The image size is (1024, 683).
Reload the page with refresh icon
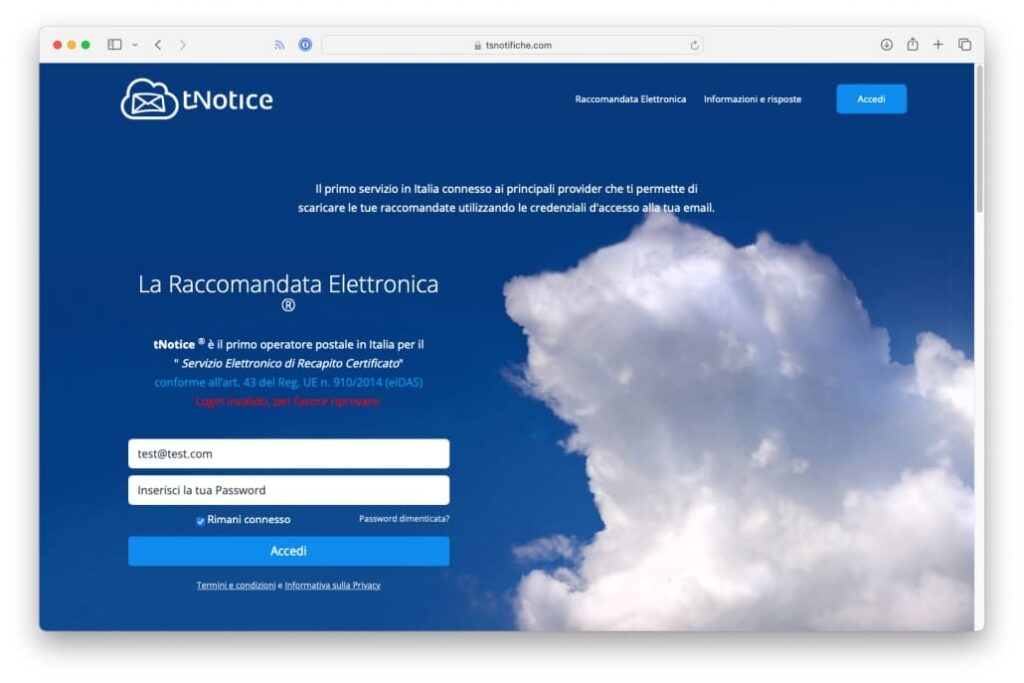(694, 45)
